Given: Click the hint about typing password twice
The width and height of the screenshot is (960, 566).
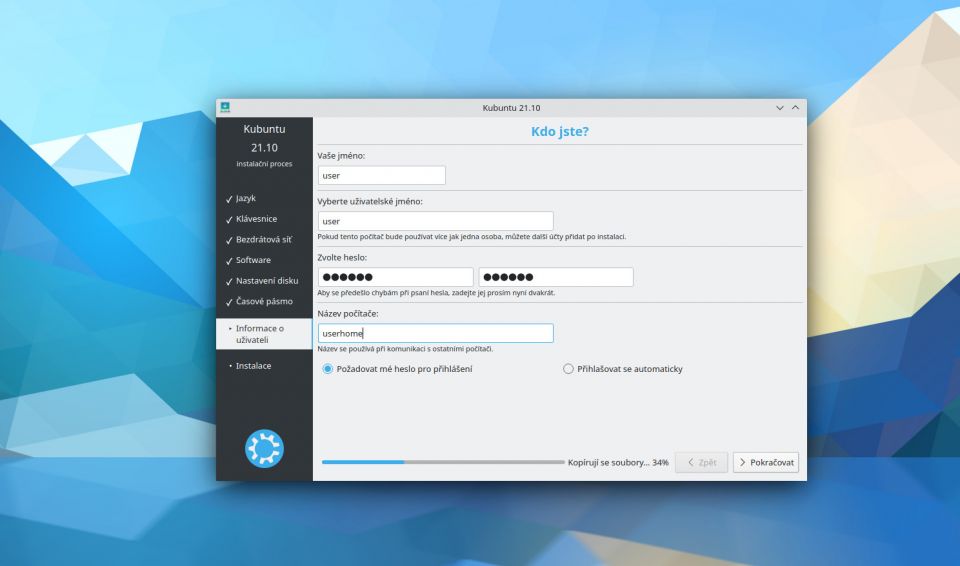Looking at the screenshot, I should click(436, 293).
